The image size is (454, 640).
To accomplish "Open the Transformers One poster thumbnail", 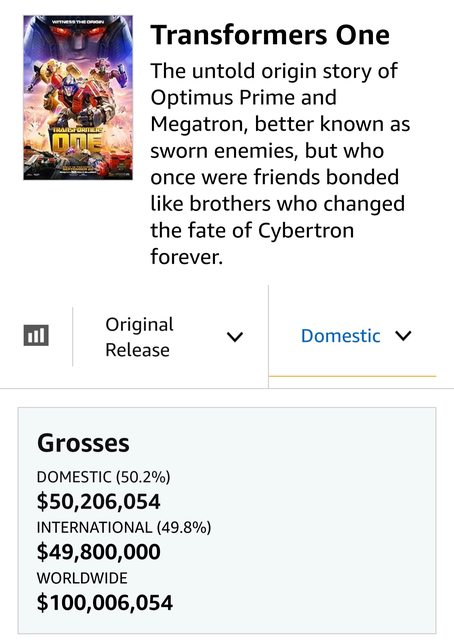I will click(78, 98).
